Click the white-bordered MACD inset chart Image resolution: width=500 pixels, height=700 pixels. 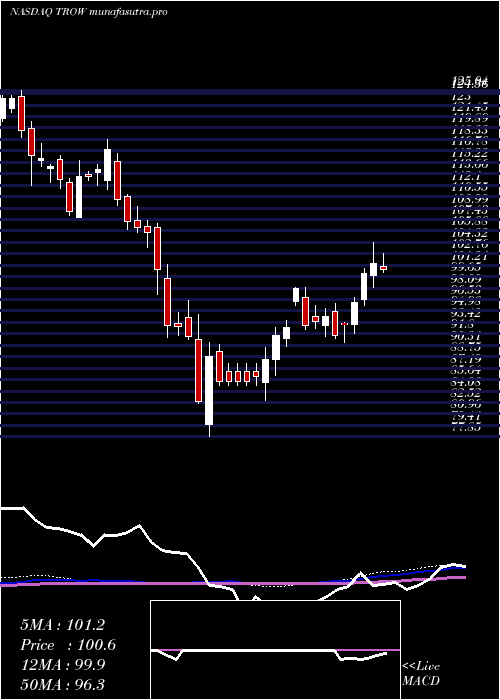(275, 650)
